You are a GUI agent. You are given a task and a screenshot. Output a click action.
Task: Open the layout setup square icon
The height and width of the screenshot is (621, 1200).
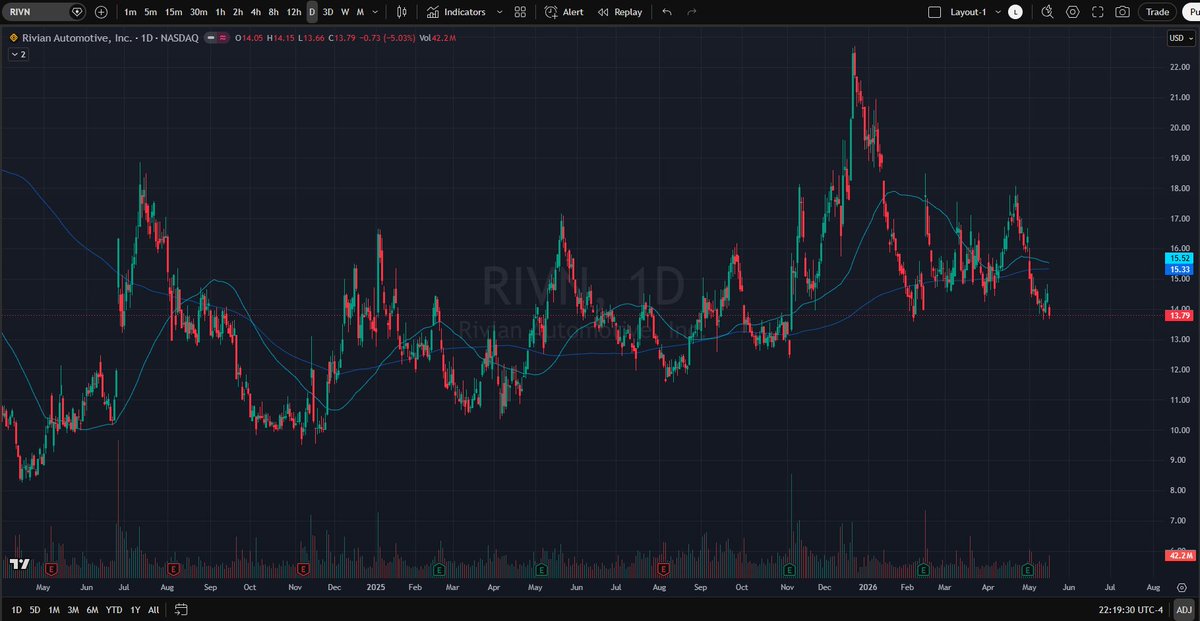(x=934, y=12)
